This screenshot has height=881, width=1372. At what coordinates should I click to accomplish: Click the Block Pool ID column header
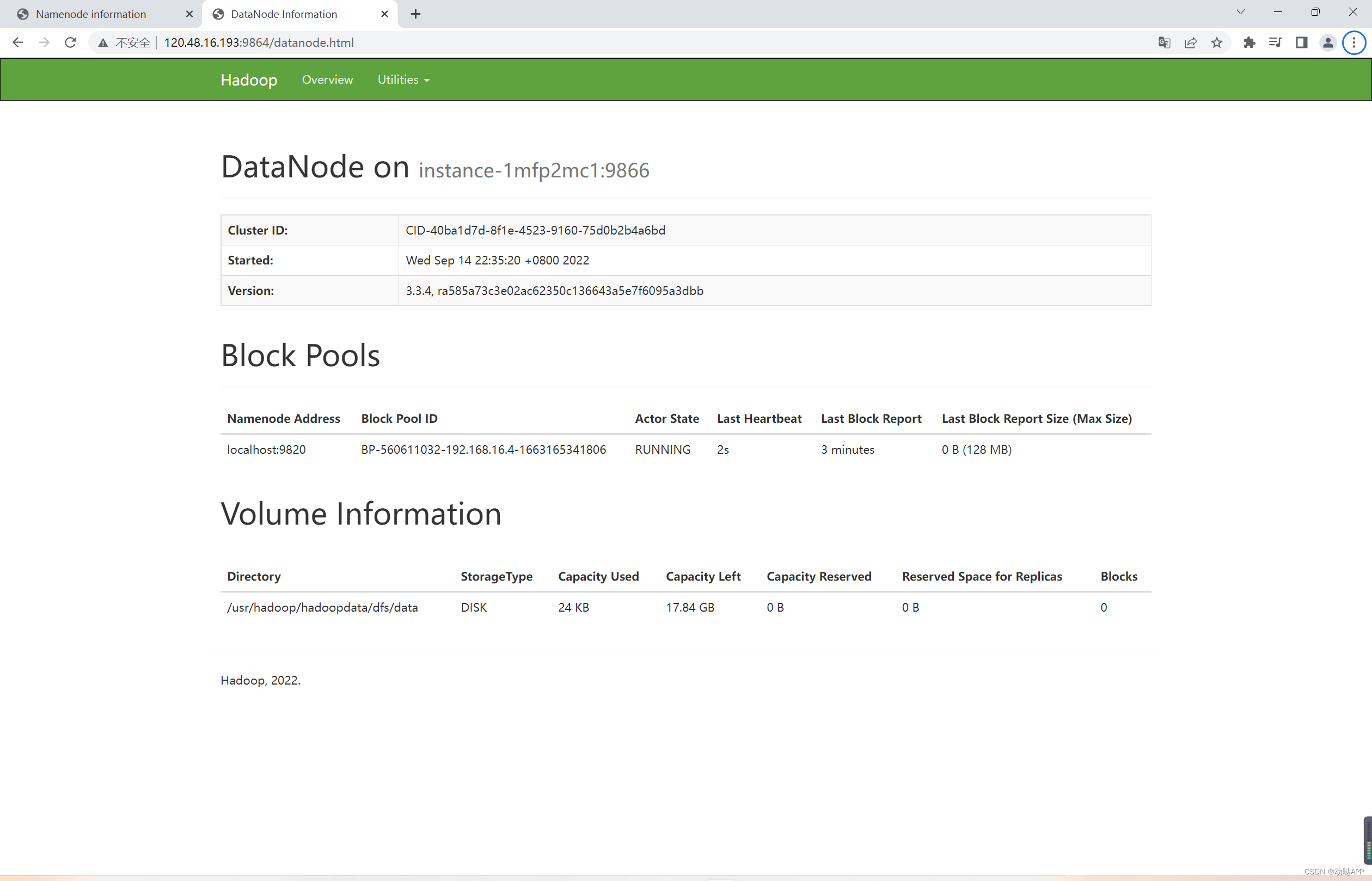point(399,419)
